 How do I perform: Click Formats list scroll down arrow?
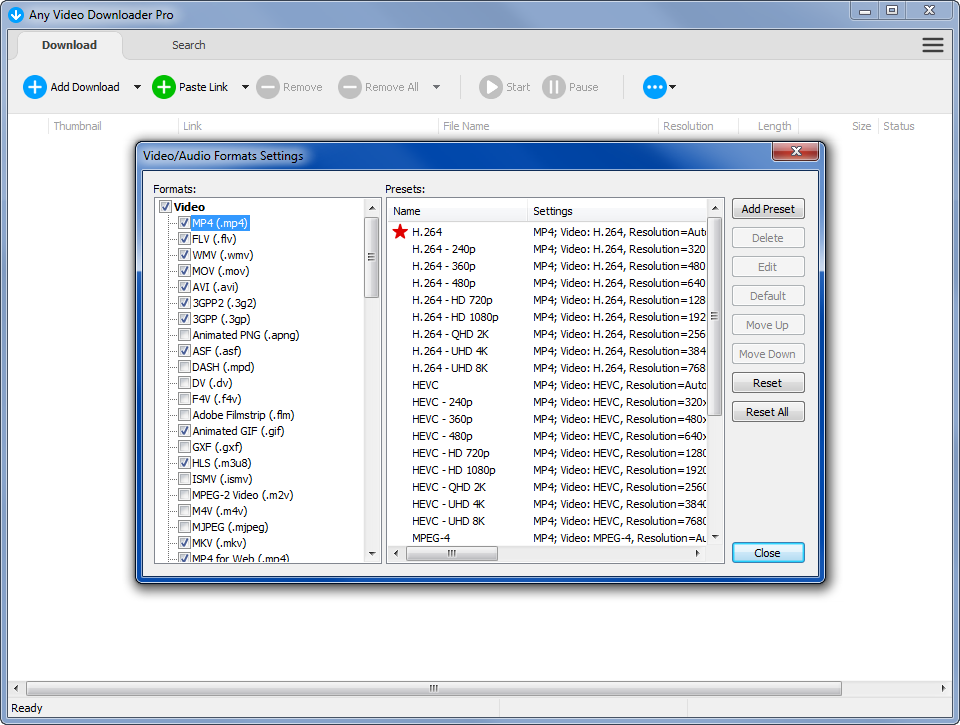[372, 554]
